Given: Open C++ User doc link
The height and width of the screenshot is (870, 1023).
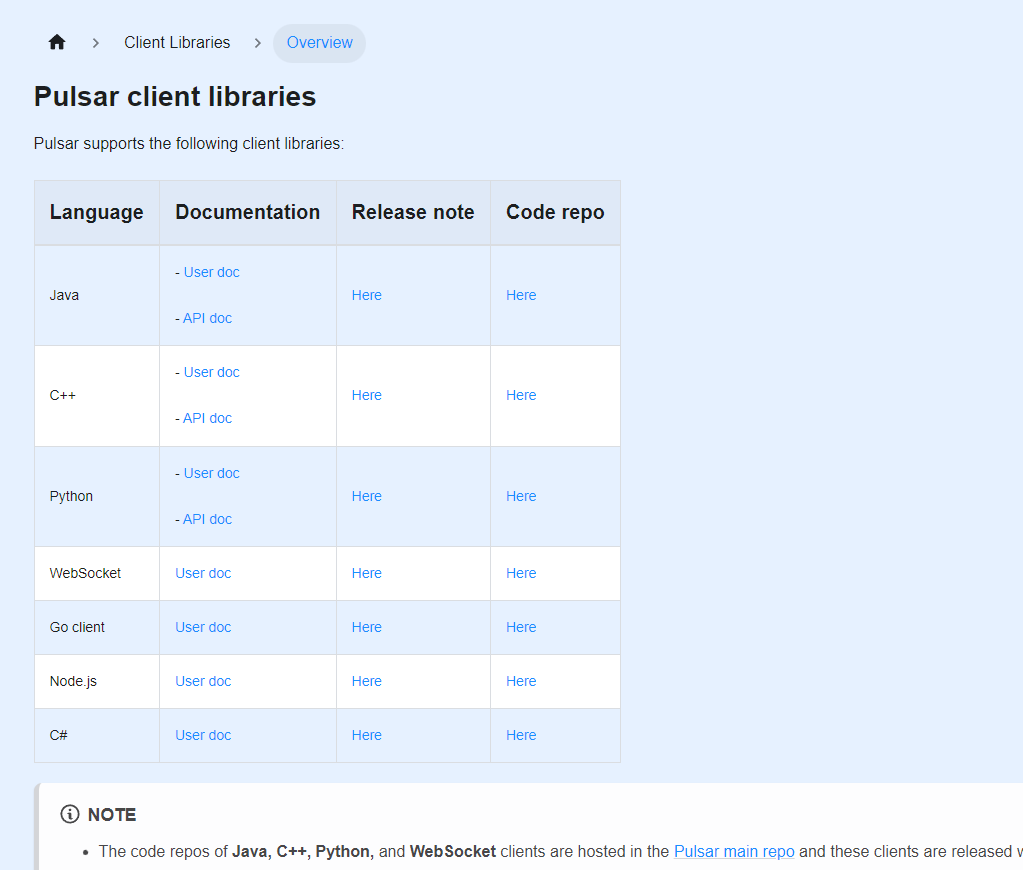Looking at the screenshot, I should click(211, 372).
